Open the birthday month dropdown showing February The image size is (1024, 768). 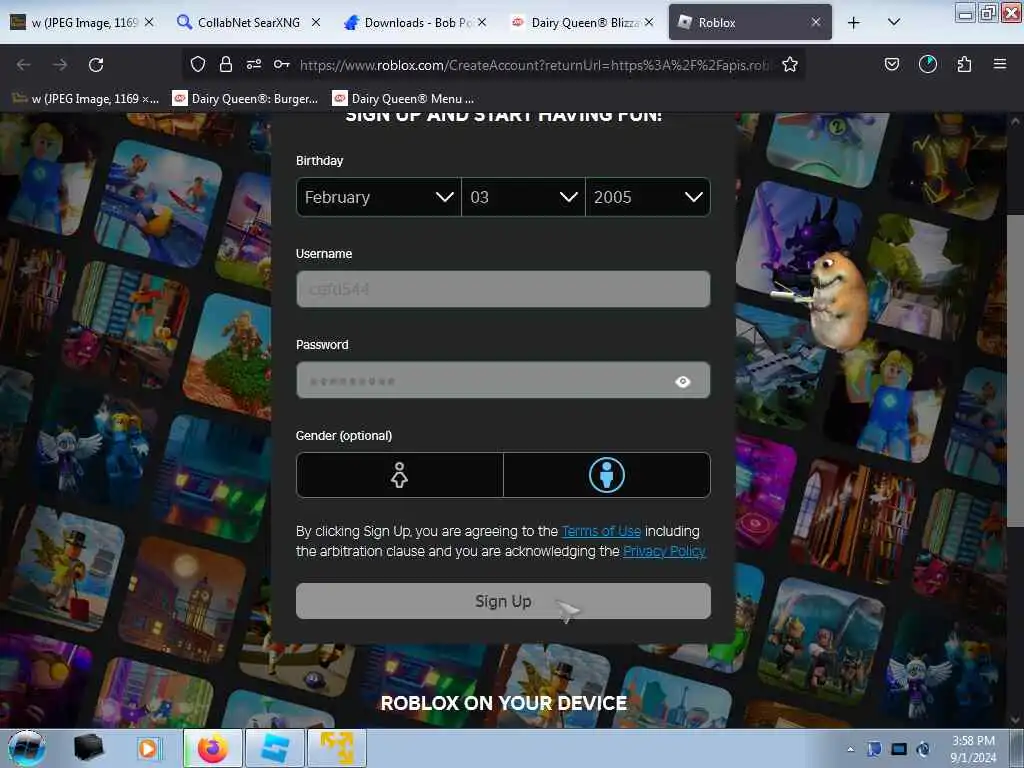pos(379,197)
